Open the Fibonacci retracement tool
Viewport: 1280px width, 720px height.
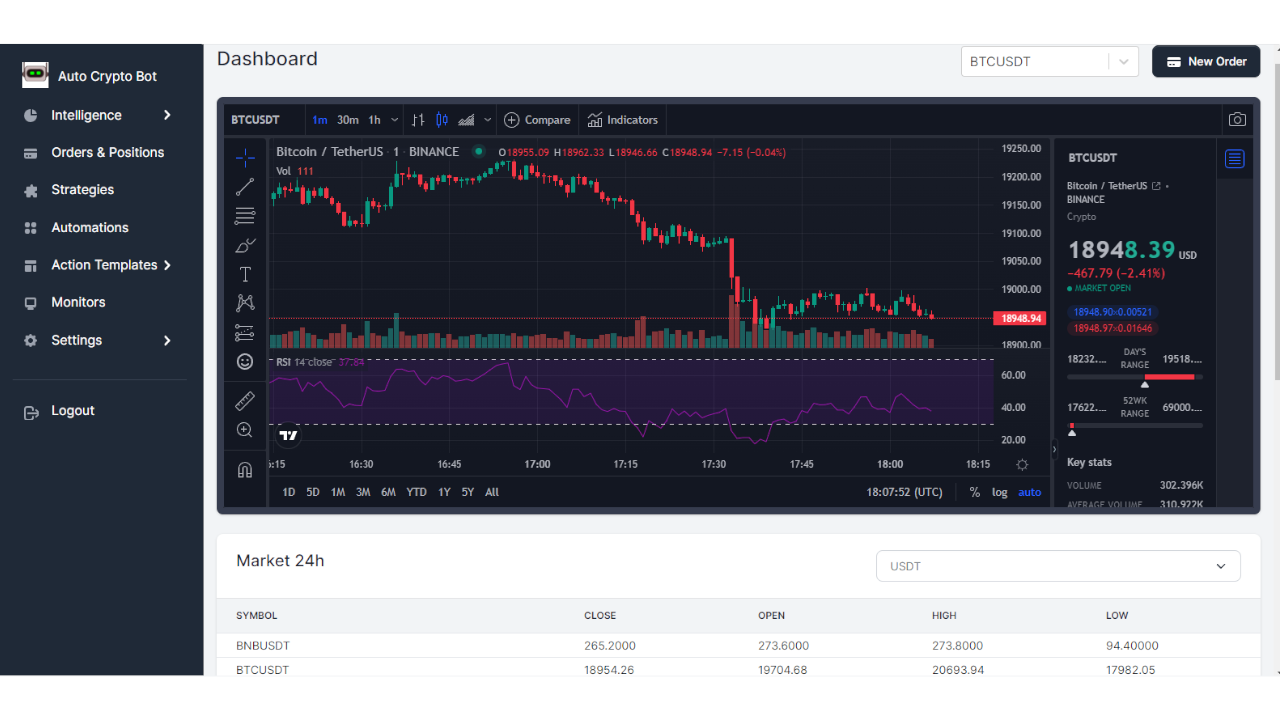pos(245,216)
